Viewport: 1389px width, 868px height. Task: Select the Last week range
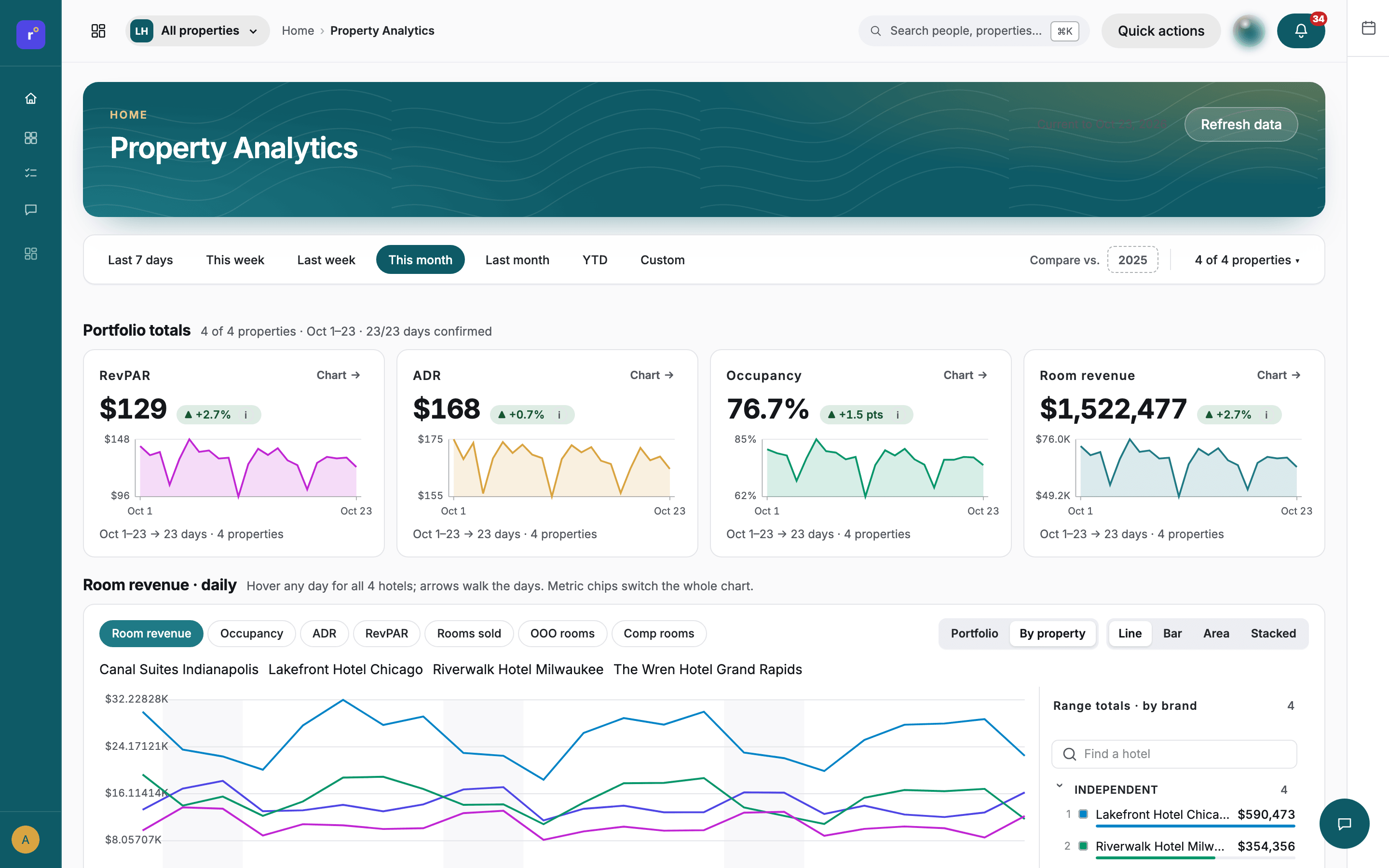click(x=326, y=260)
